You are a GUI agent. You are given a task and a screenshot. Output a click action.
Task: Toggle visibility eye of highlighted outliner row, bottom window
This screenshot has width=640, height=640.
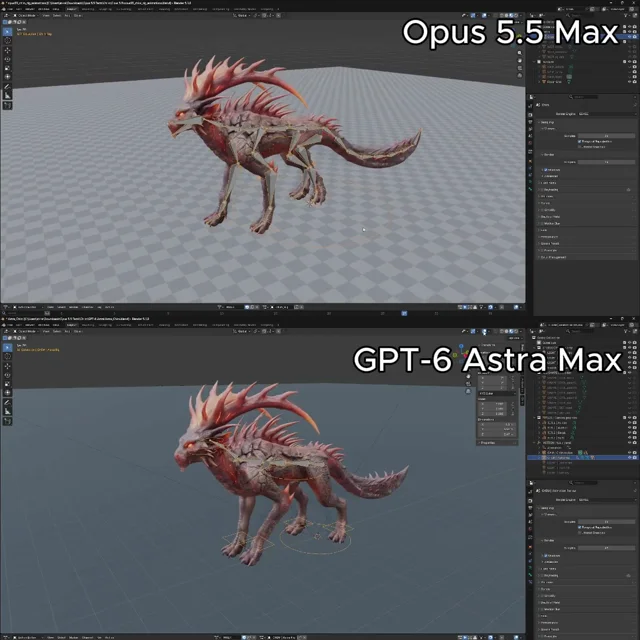pyautogui.click(x=629, y=458)
